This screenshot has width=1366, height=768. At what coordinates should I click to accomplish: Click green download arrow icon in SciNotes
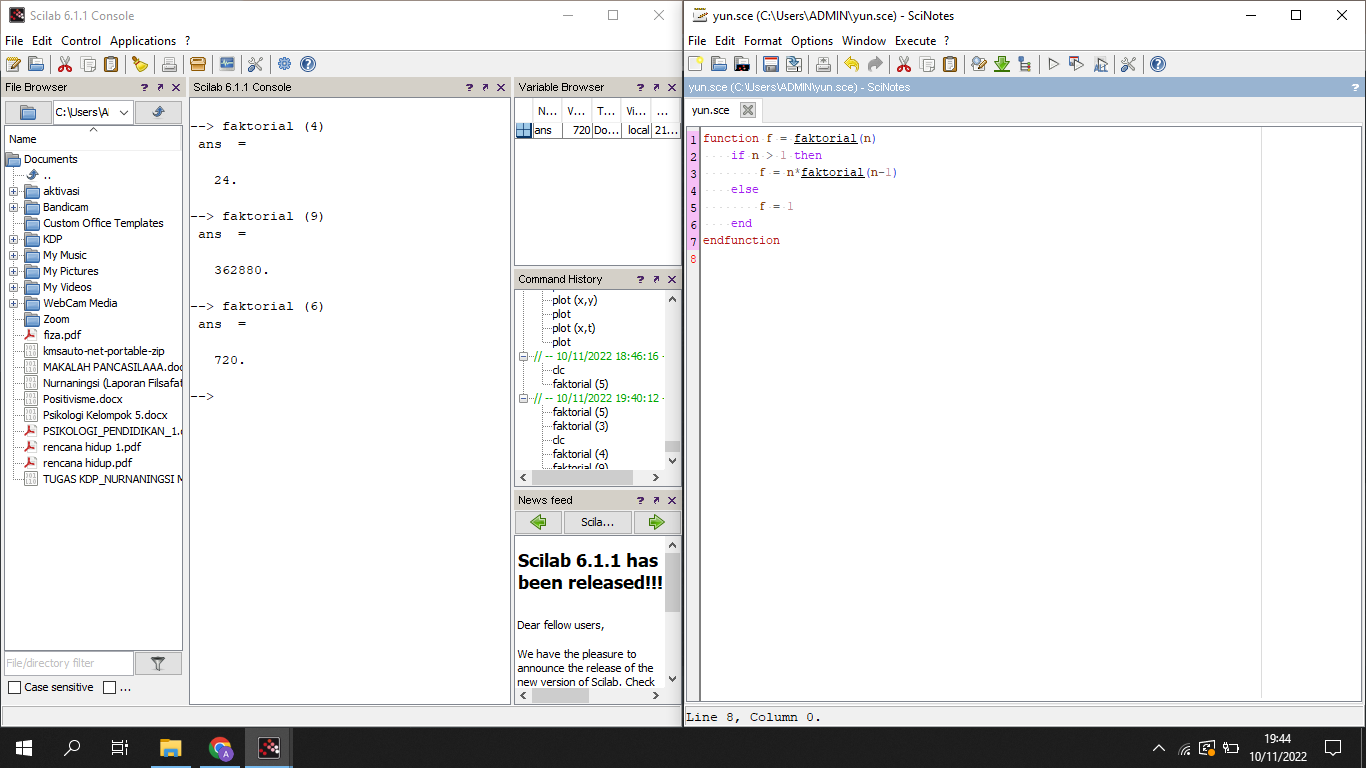click(1002, 64)
